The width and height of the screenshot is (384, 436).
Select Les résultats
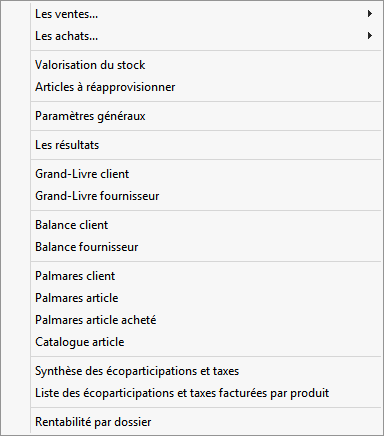pos(206,145)
